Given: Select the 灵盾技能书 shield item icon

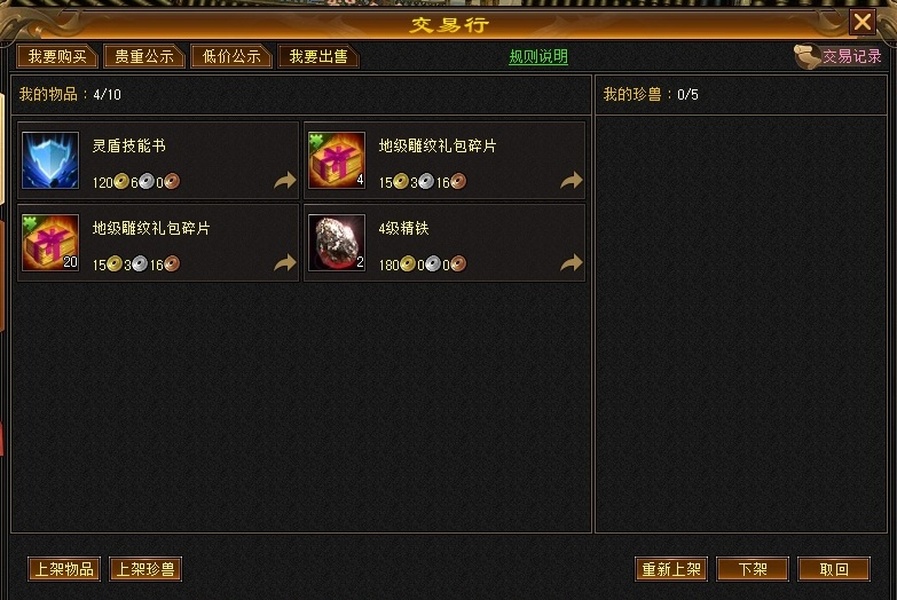Looking at the screenshot, I should click(x=50, y=160).
